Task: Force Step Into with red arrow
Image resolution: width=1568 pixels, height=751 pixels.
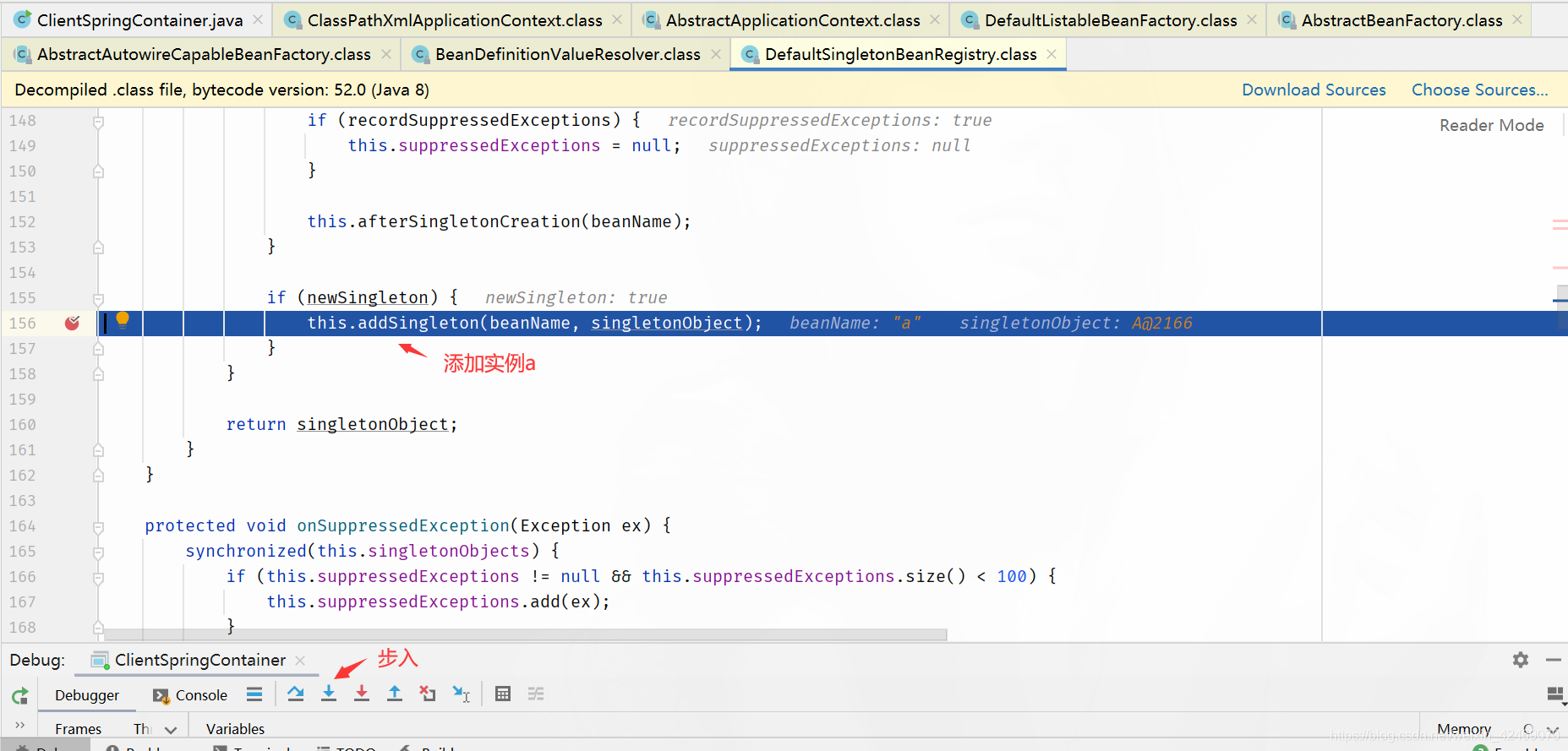Action: pyautogui.click(x=362, y=694)
